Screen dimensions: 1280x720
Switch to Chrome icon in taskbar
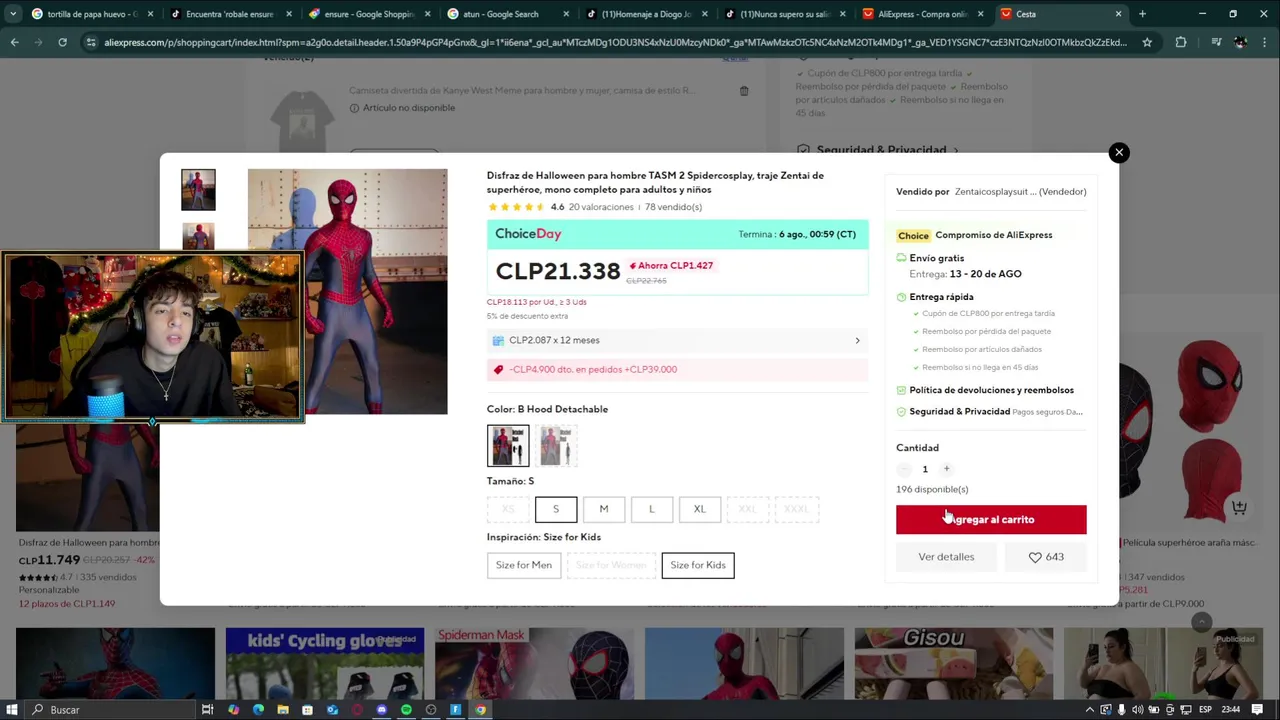480,710
